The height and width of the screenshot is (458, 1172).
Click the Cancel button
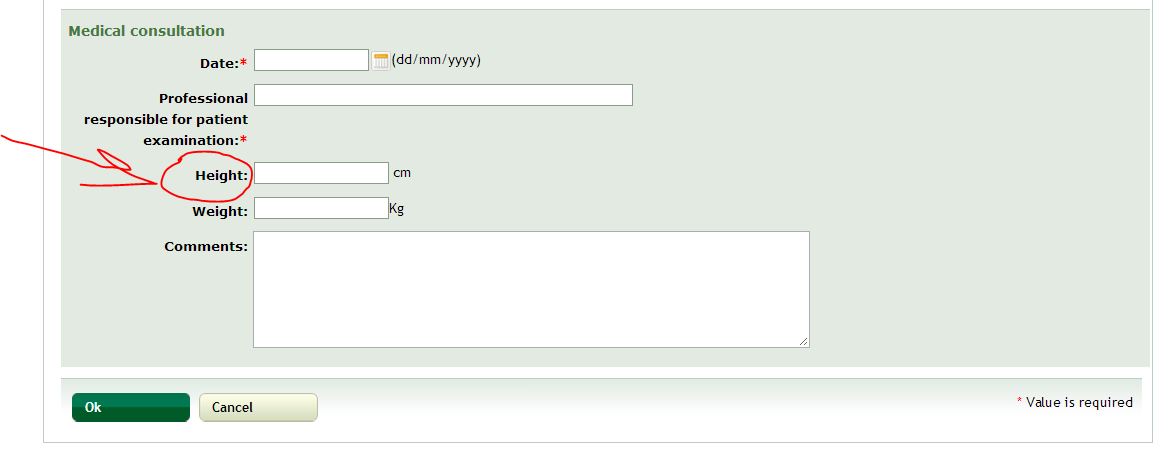coord(259,407)
